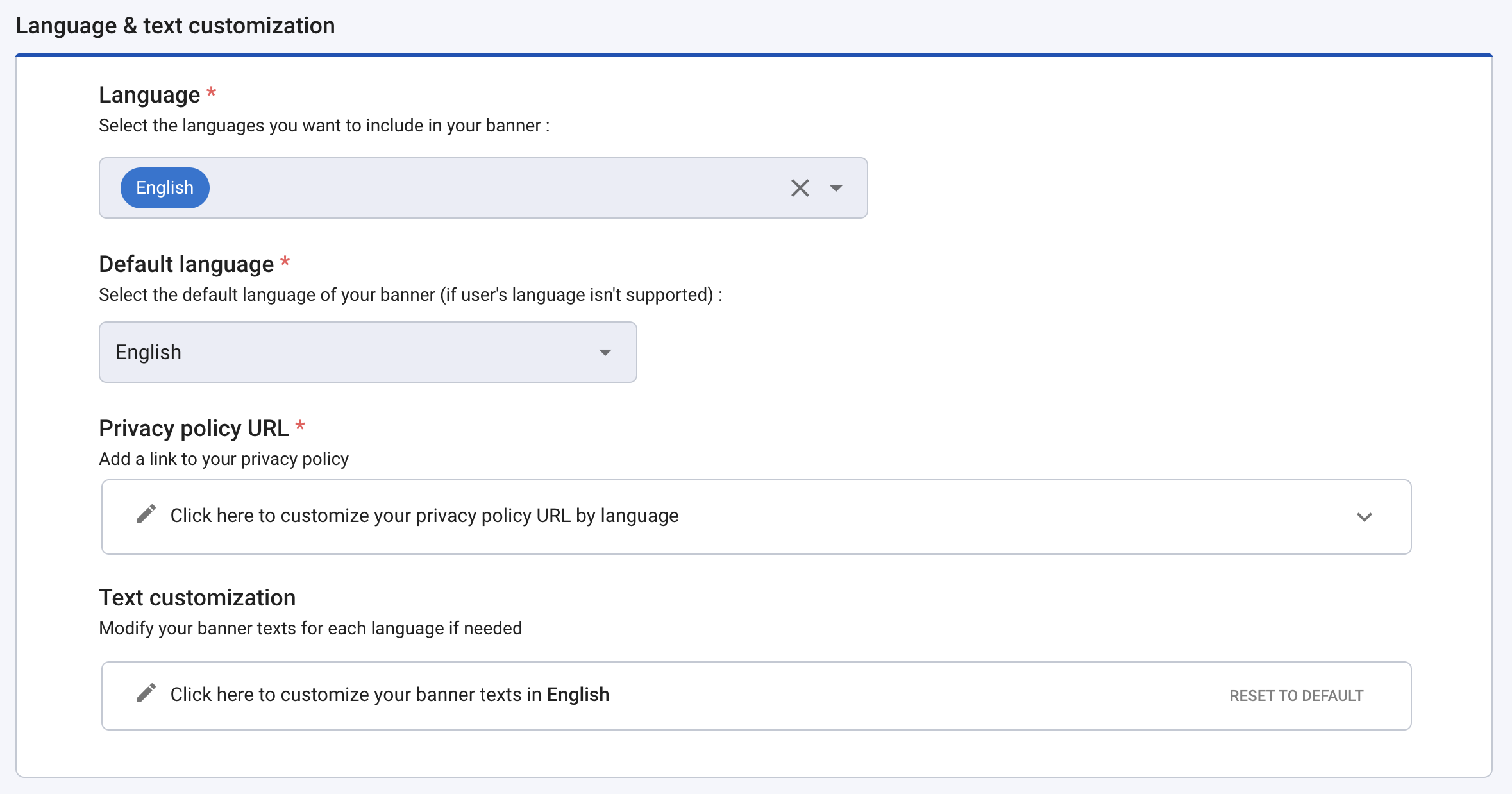Click the edit icon in the Privacy policy section
Viewport: 1512px width, 794px height.
coord(146,514)
